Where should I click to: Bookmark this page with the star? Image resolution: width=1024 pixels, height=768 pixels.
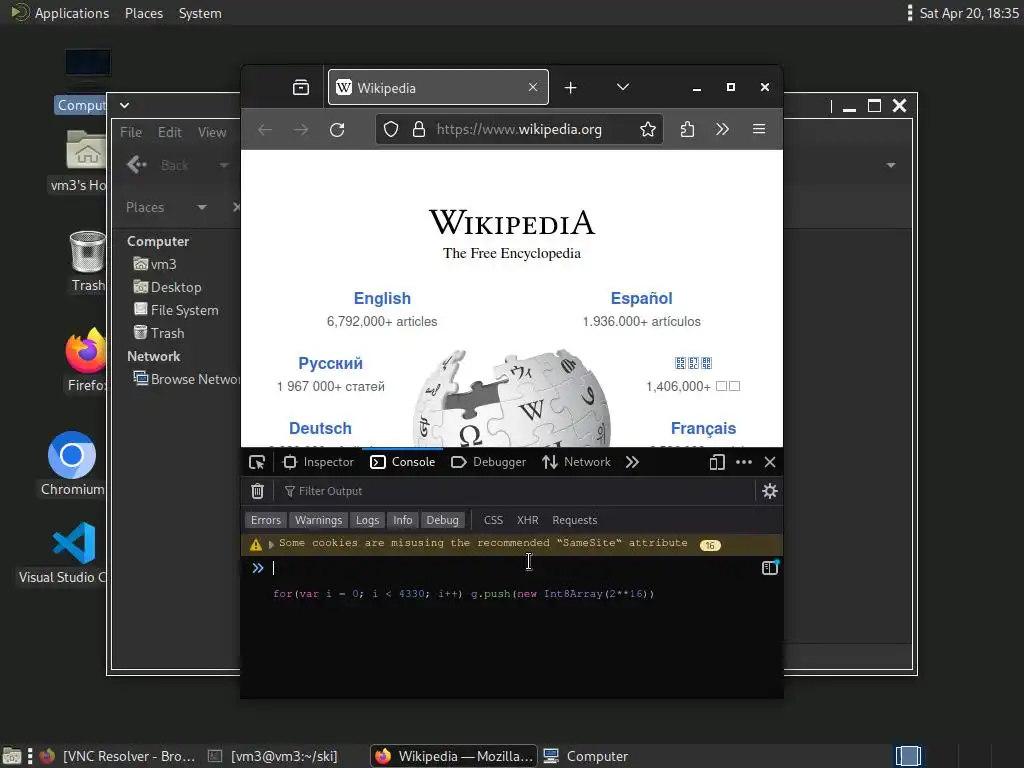647,129
